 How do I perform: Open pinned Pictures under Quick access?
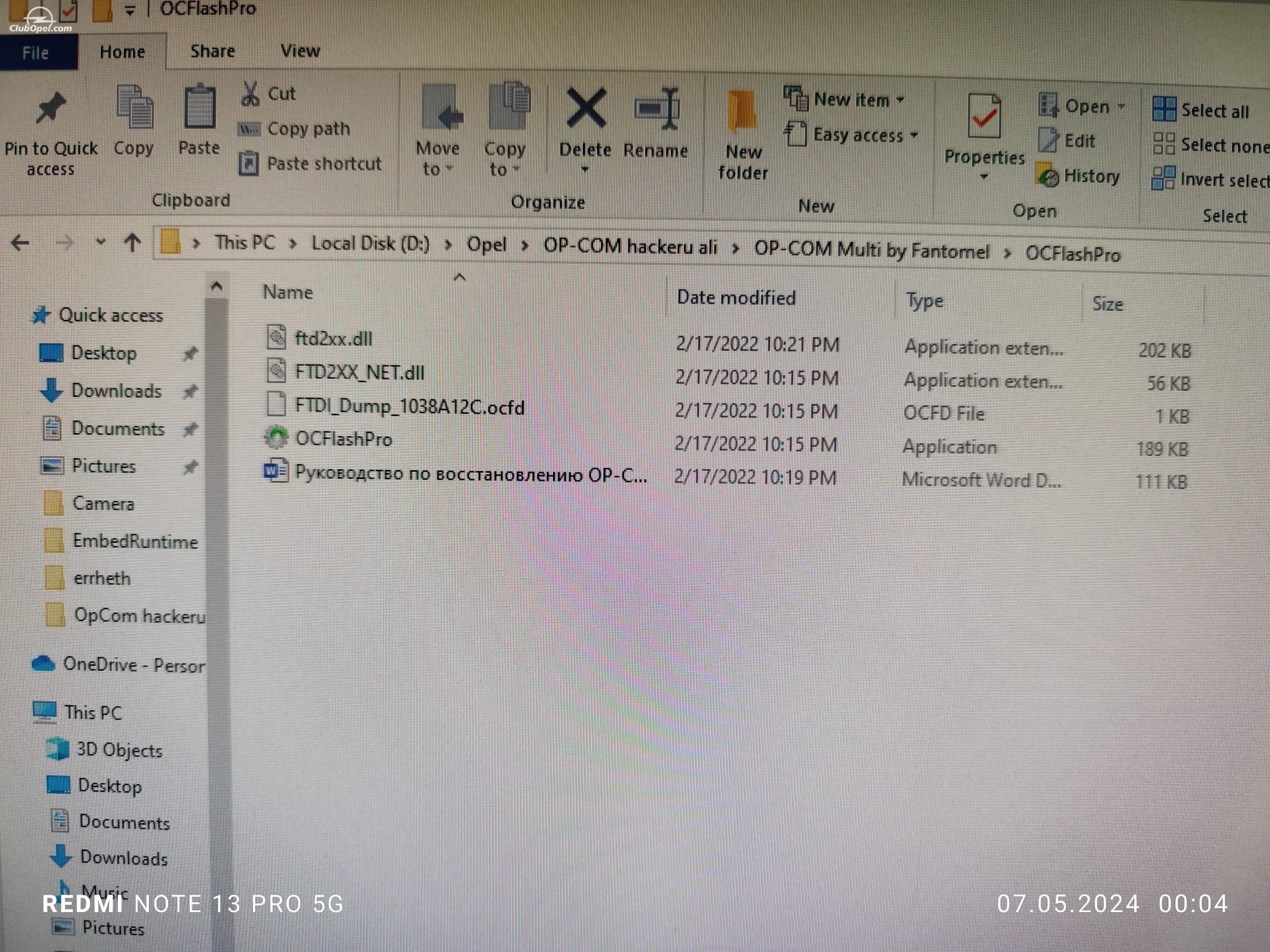(x=103, y=466)
